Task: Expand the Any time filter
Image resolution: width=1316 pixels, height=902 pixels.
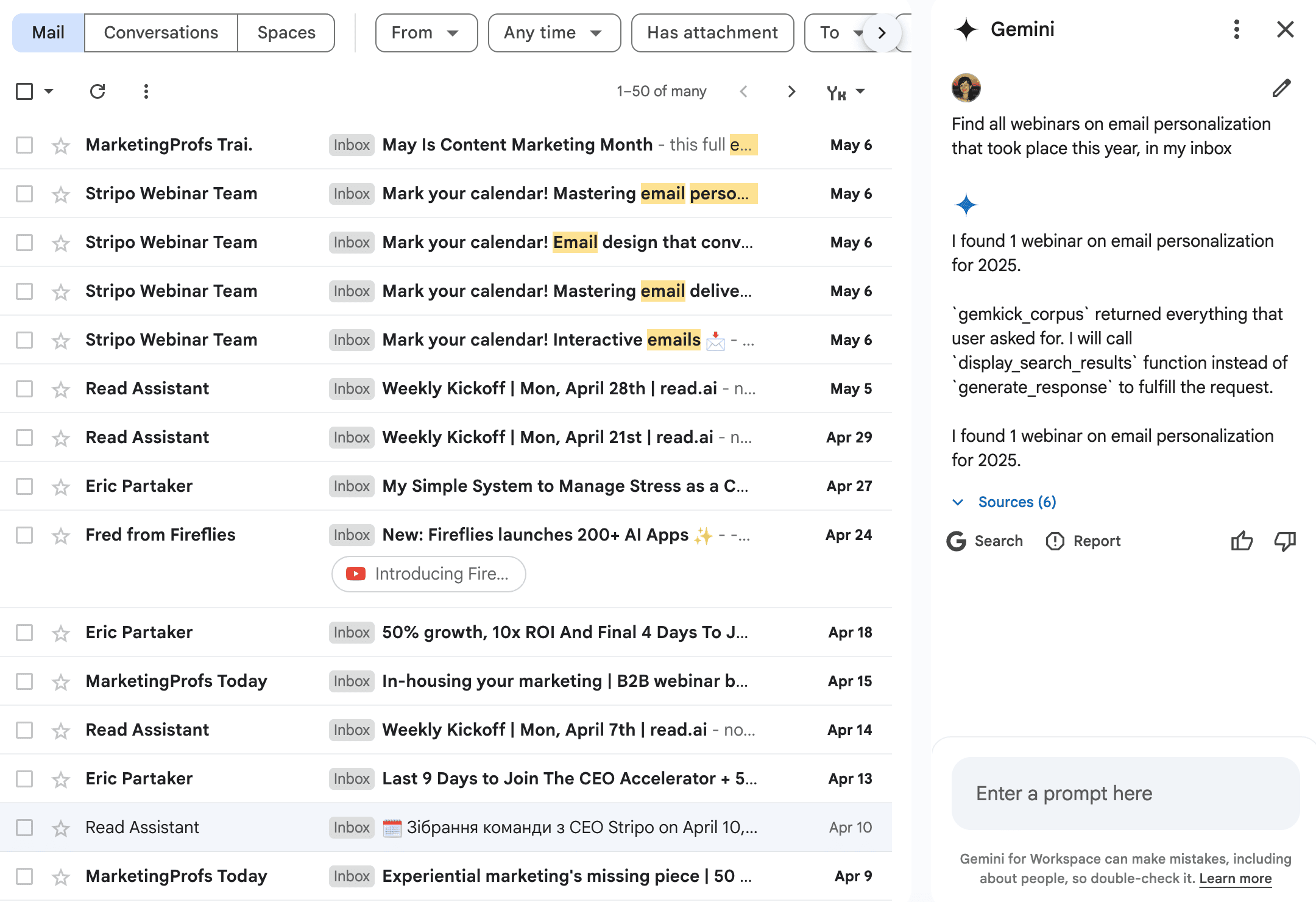Action: tap(553, 33)
